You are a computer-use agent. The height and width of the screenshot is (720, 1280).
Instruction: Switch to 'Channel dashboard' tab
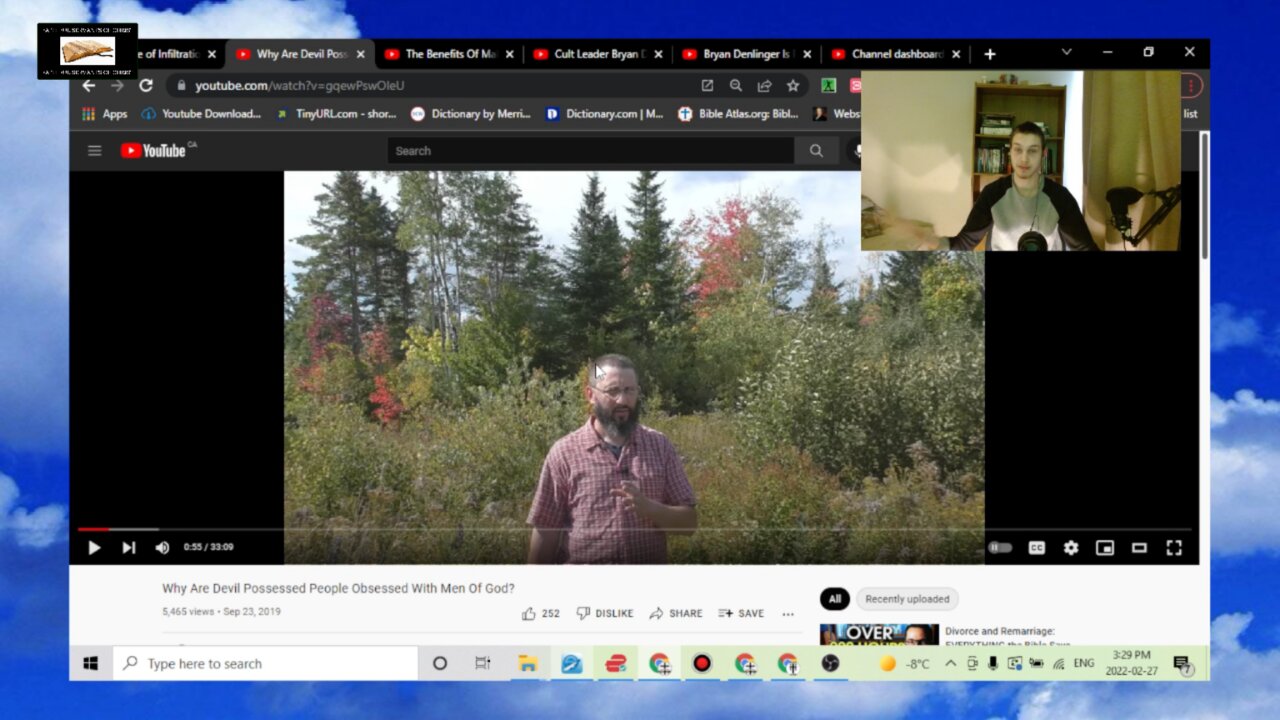click(896, 54)
